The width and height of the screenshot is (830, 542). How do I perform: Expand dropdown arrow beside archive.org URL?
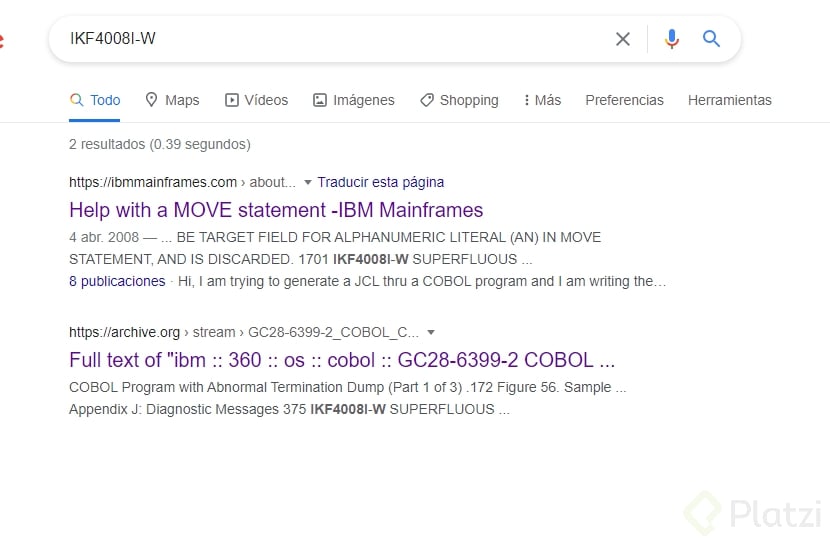(x=431, y=332)
